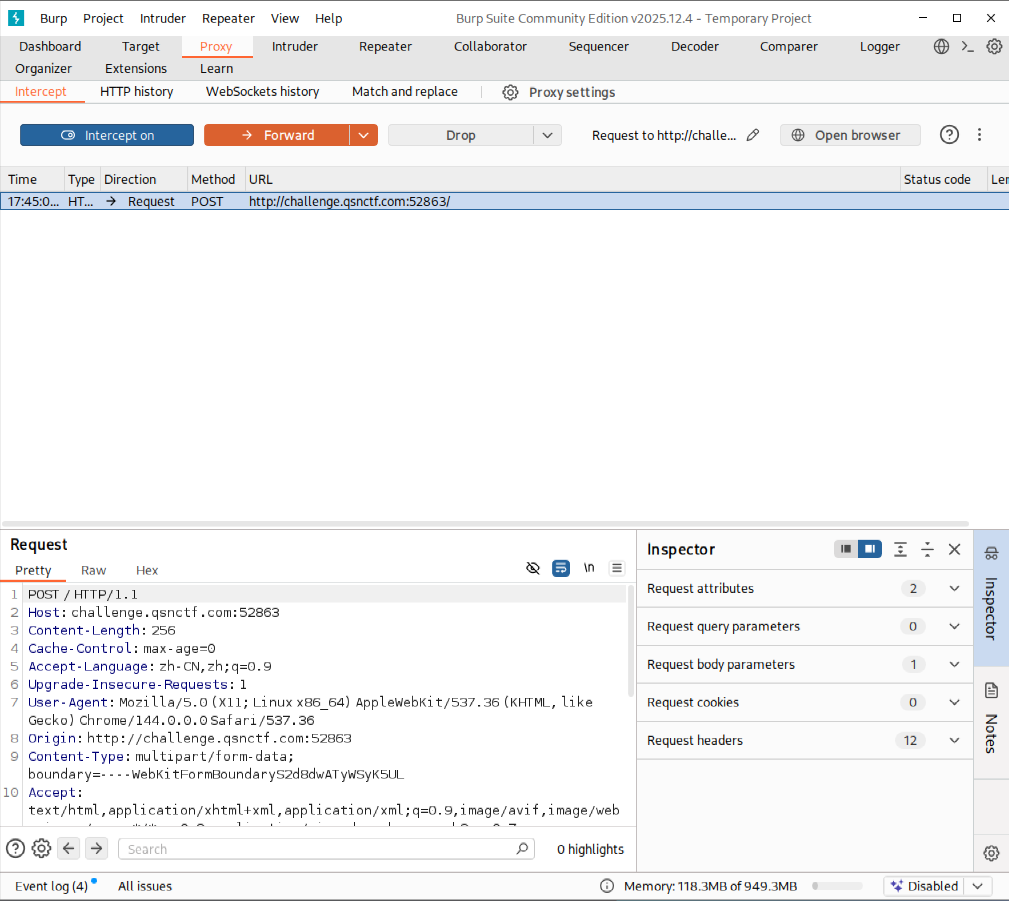1009x901 pixels.
Task: Click the request editor vertical scrollbar
Action: (630, 641)
